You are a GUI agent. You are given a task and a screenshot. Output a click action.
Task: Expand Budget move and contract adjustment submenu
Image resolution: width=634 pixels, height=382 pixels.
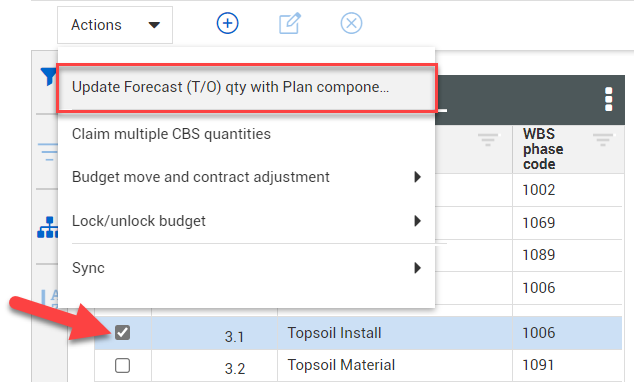tap(418, 177)
